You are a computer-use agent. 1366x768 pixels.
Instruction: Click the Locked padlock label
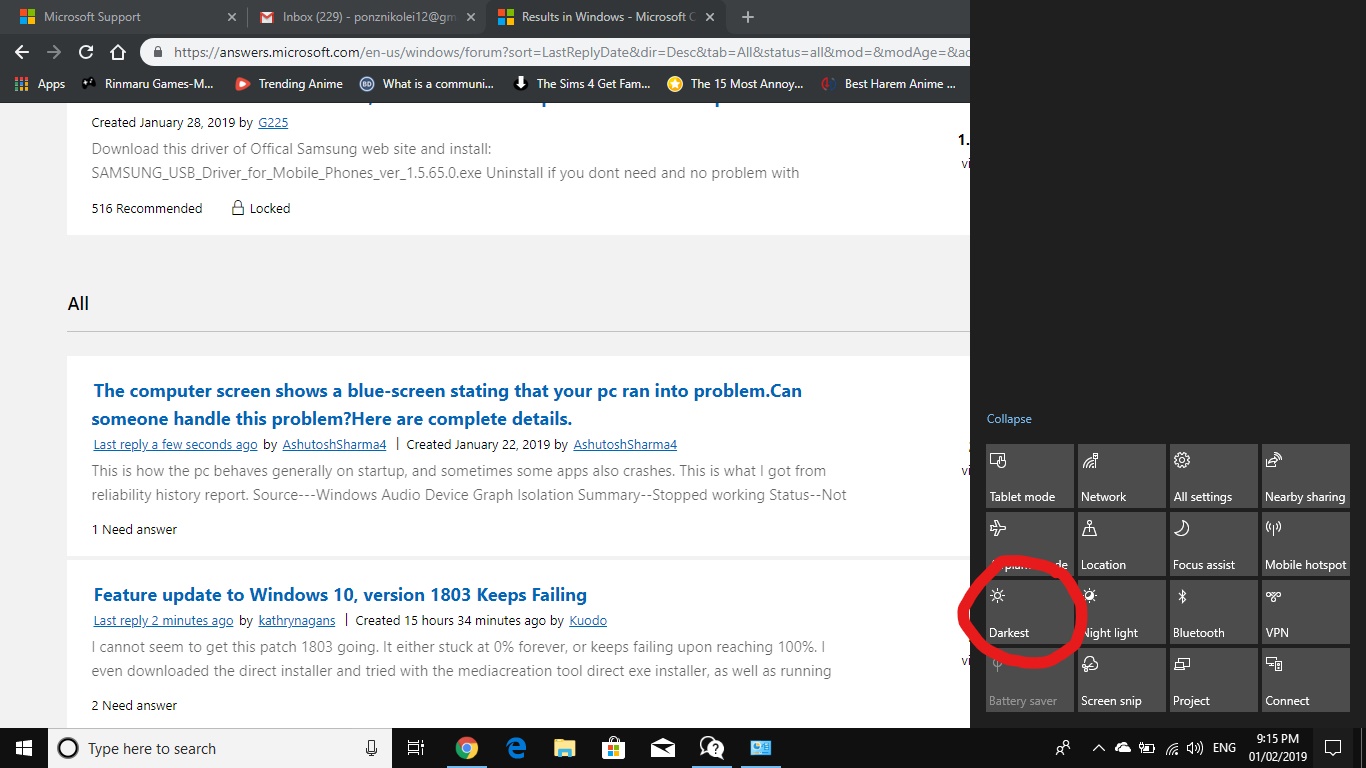point(261,208)
